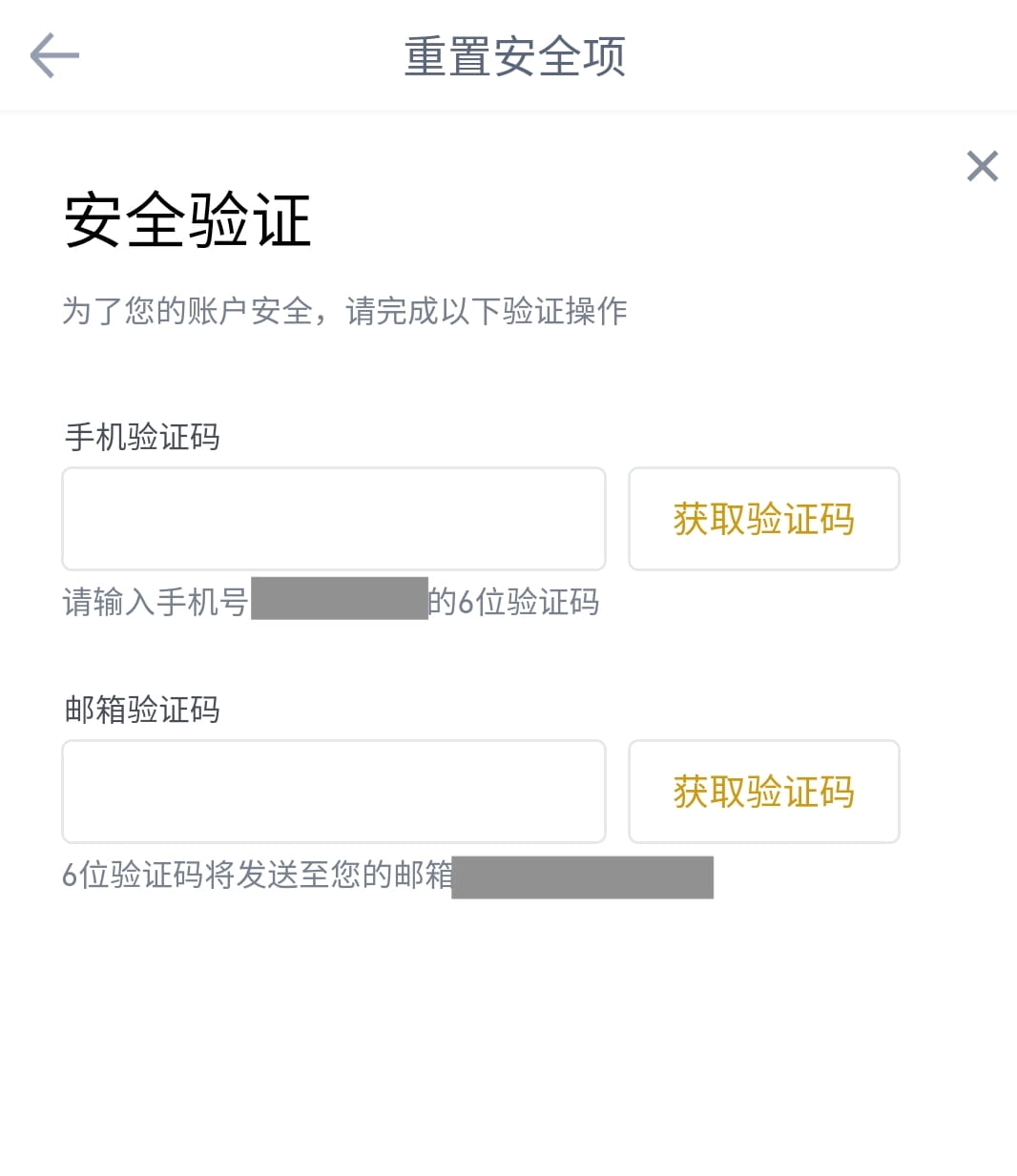Image resolution: width=1017 pixels, height=1176 pixels.
Task: Click the 请输入手机号 hint text
Action: pyautogui.click(x=156, y=602)
